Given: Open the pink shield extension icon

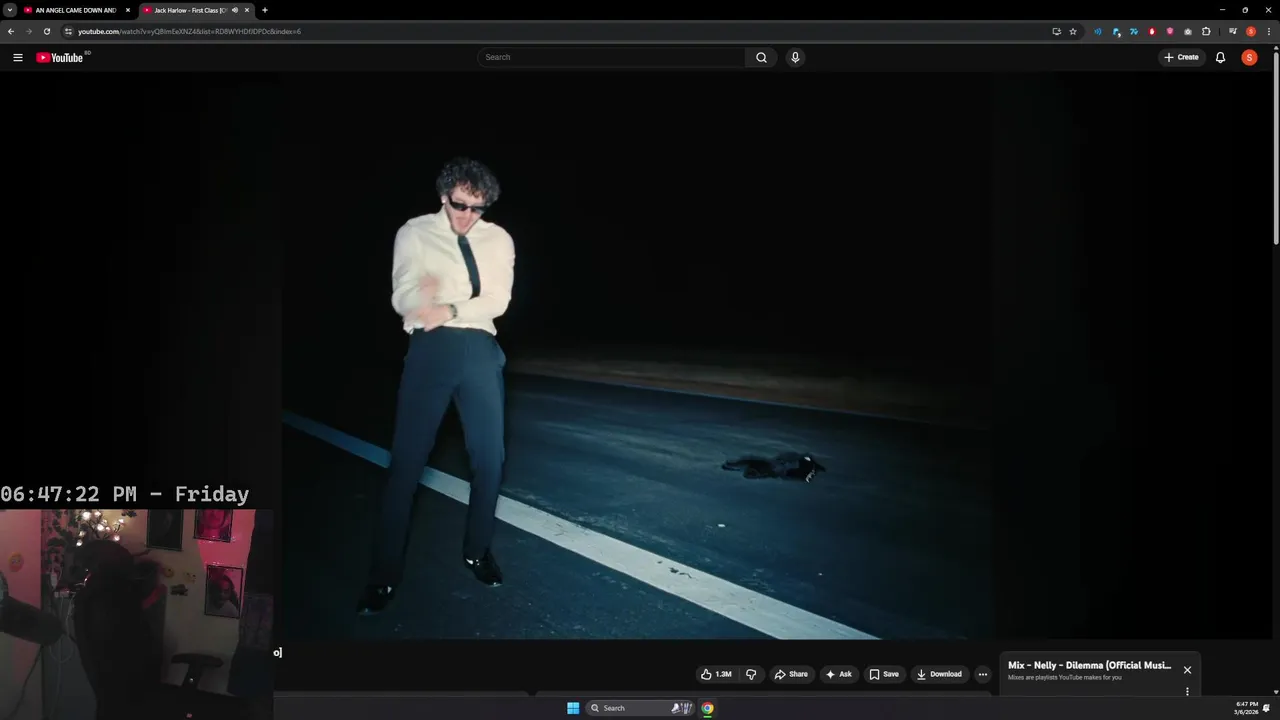Looking at the screenshot, I should coord(1170,31).
